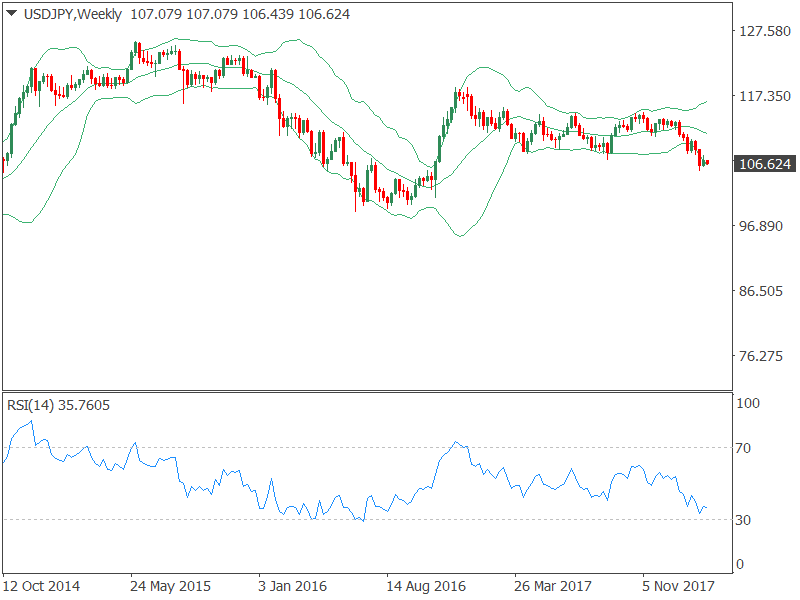Select the 3 Jan 2016 date label
800x600 pixels.
(x=292, y=586)
